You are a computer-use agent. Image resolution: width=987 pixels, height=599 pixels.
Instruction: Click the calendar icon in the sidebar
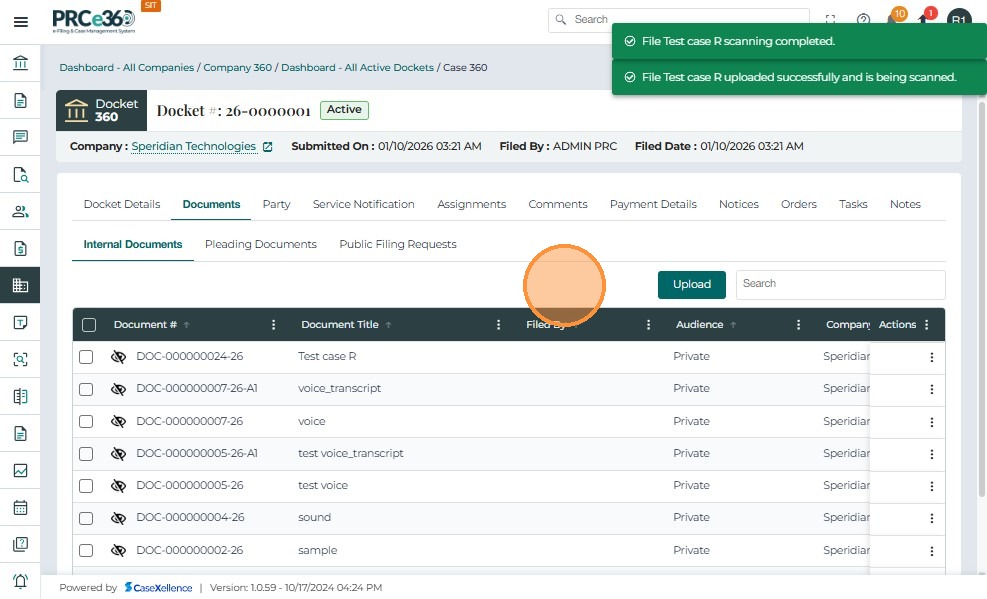point(20,507)
